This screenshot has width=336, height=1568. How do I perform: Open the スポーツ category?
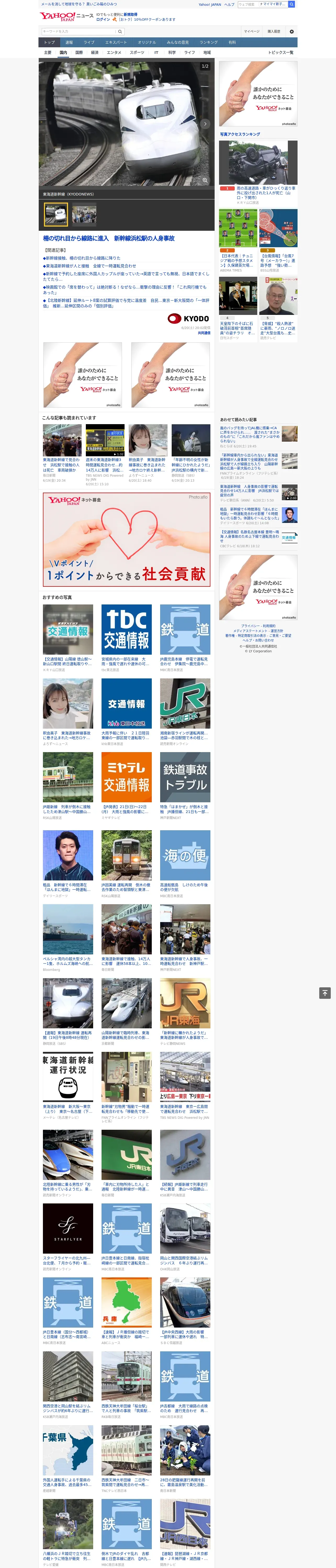coord(137,52)
